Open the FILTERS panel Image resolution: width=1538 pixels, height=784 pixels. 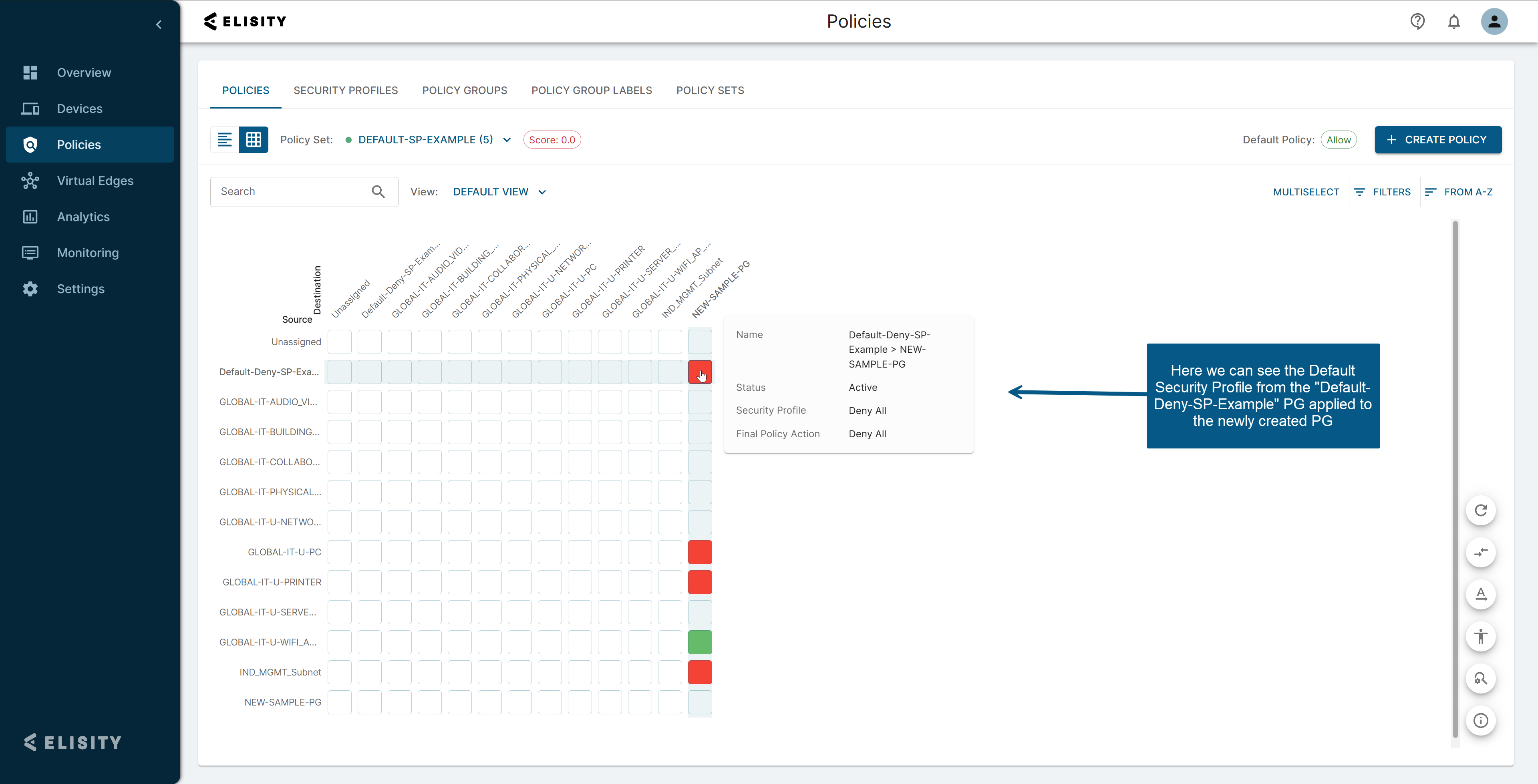pos(1382,192)
